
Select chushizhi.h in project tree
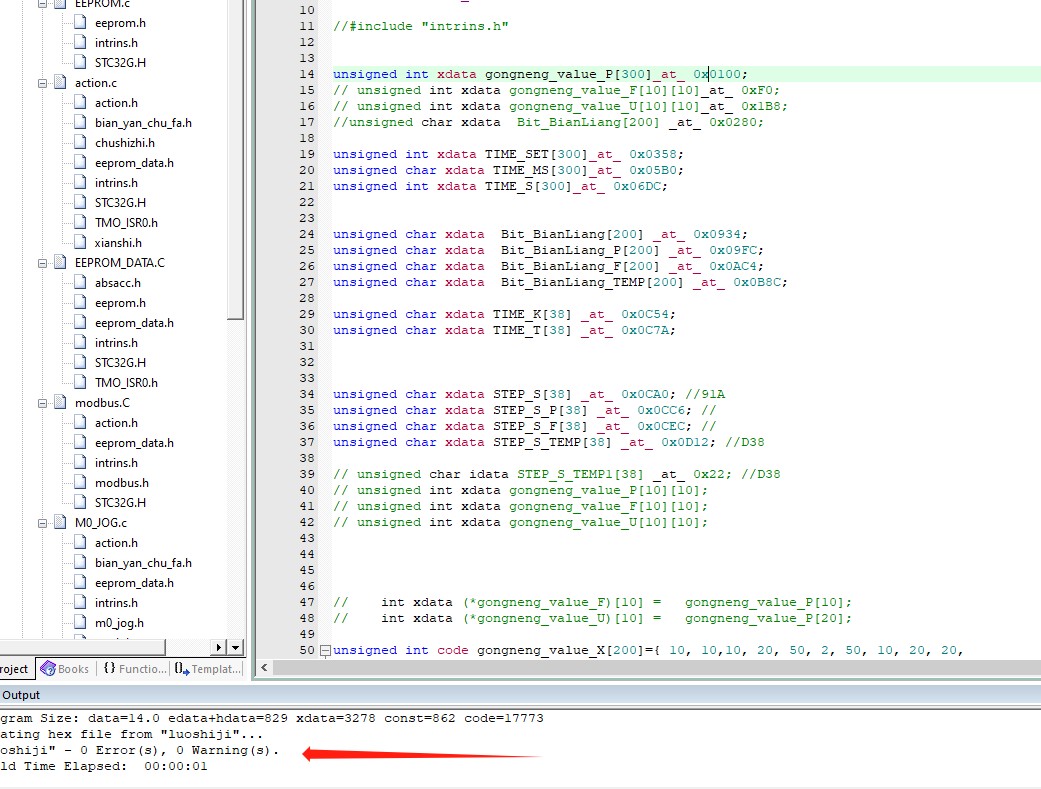pos(124,143)
